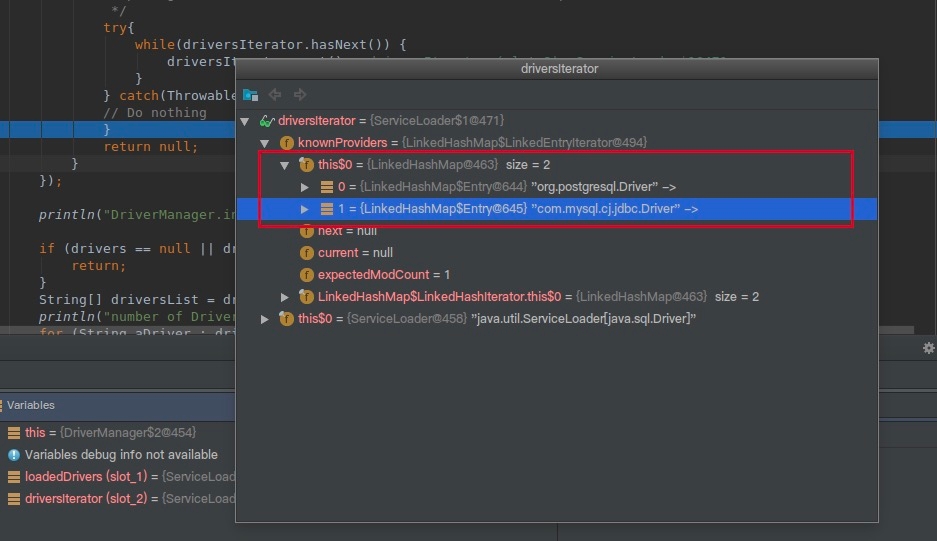Select the 'current = null' field row
This screenshot has width=937, height=541.
[x=355, y=253]
